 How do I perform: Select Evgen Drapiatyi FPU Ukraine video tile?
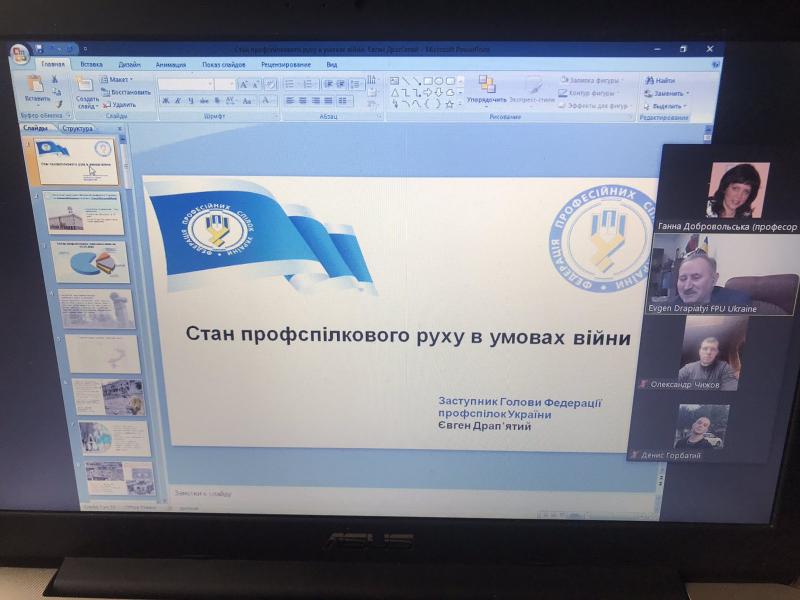tap(722, 275)
